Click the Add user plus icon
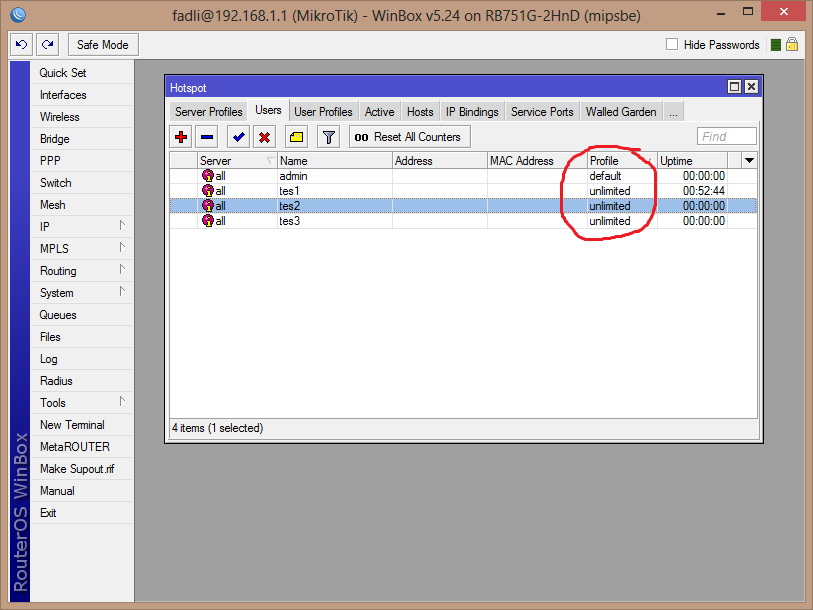813x610 pixels. point(182,136)
